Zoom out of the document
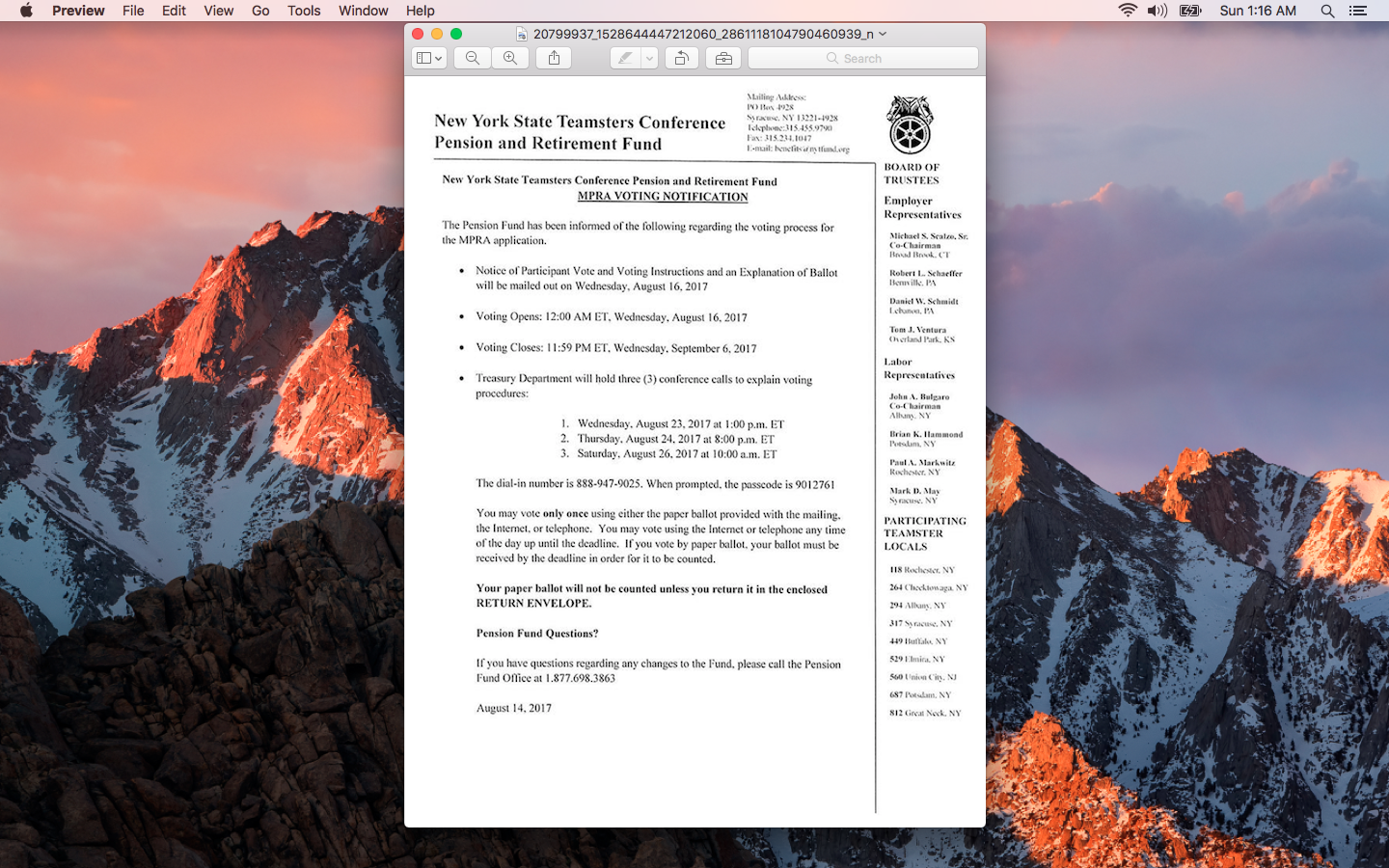This screenshot has height=868, width=1389. 473,58
